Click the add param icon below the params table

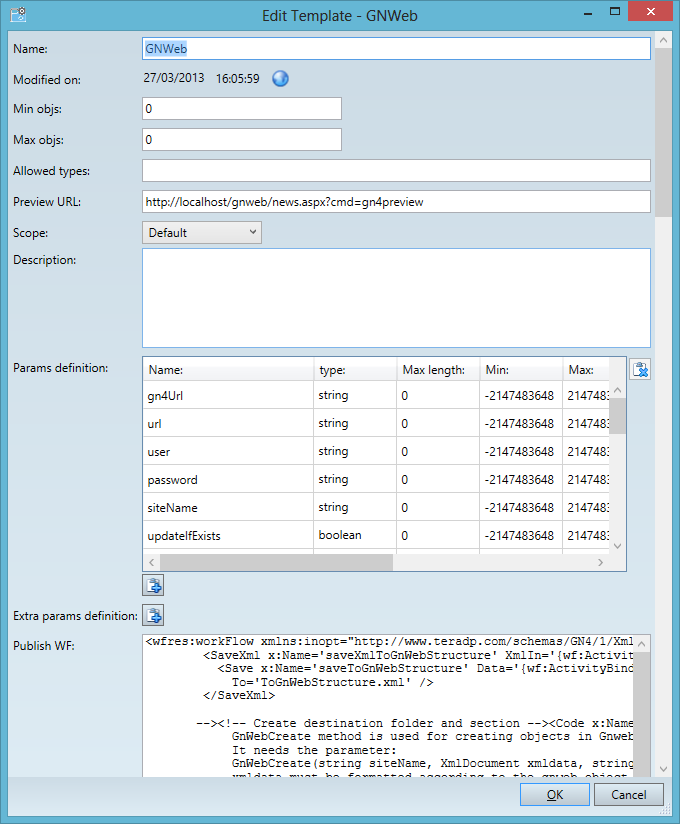[x=153, y=585]
